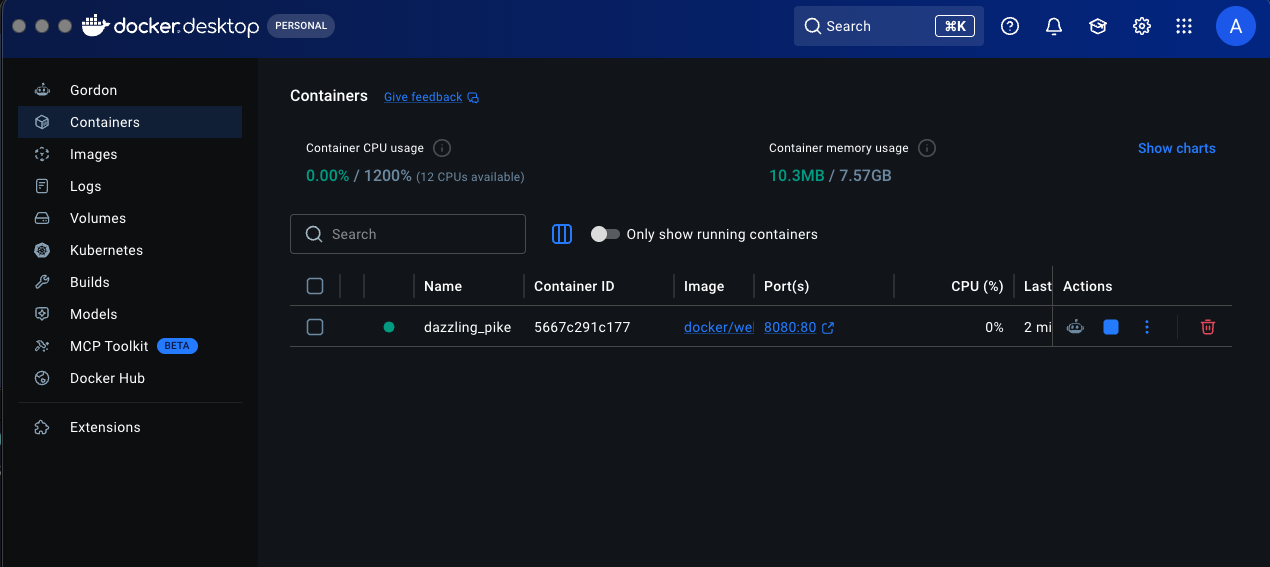The image size is (1270, 567).
Task: Open the account avatar A
Action: 1236,27
